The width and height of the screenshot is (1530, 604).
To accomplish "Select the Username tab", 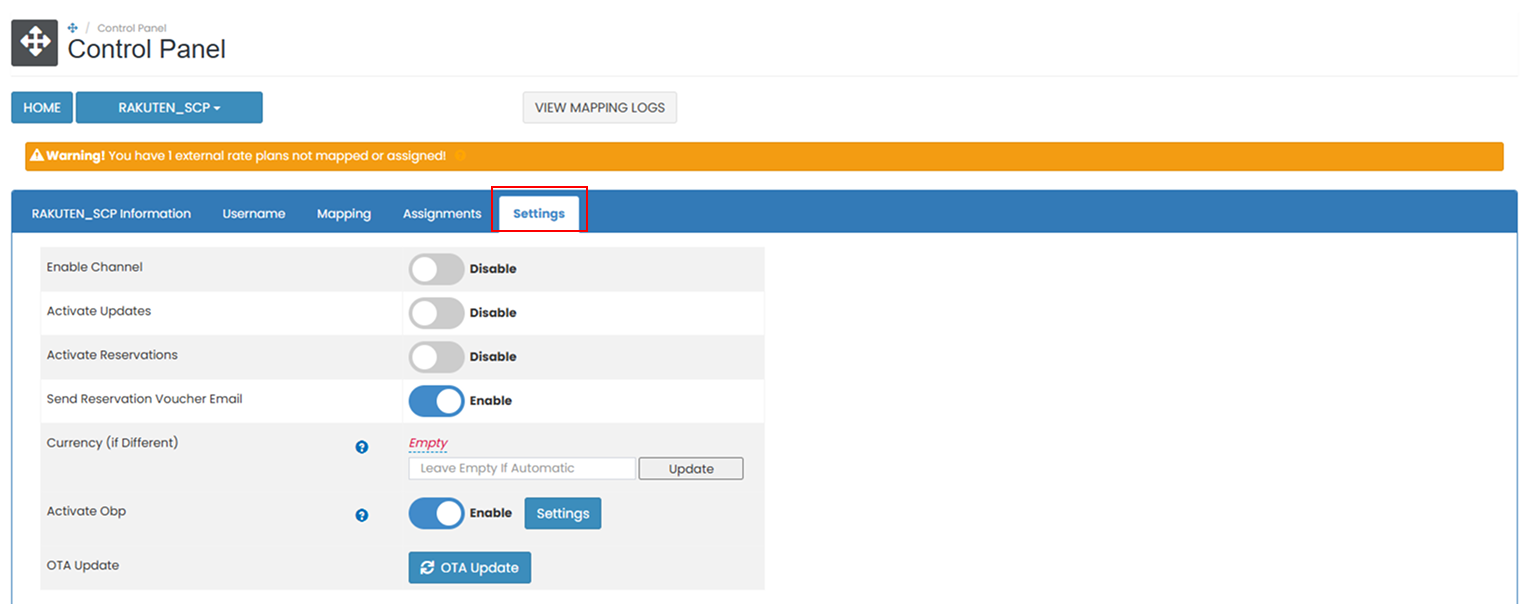I will click(254, 213).
